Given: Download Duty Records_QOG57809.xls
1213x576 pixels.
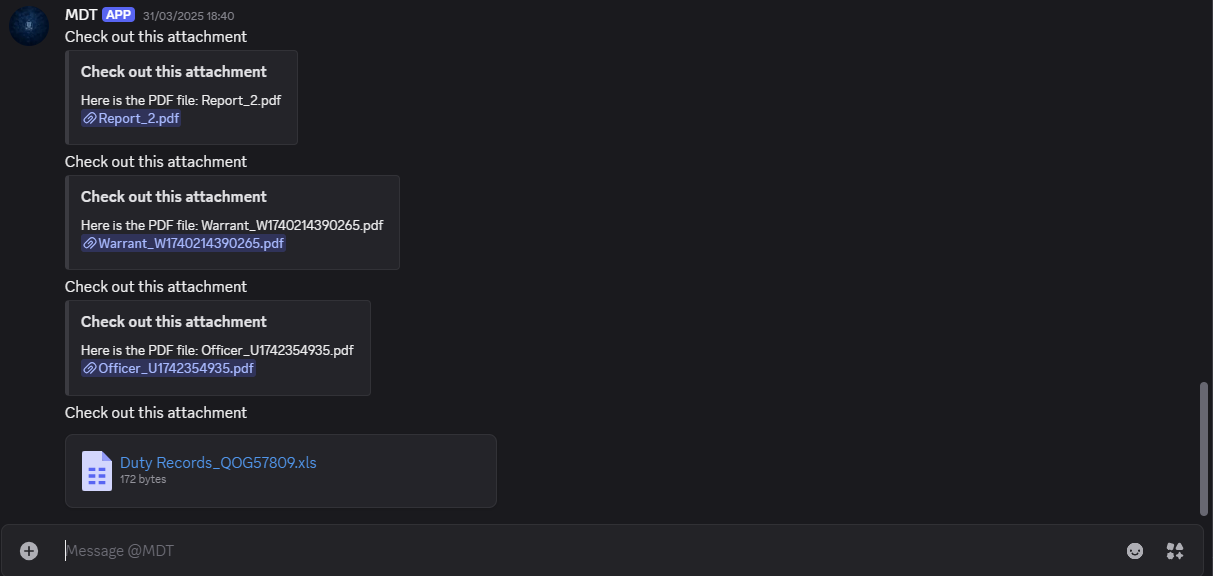Looking at the screenshot, I should point(217,462).
